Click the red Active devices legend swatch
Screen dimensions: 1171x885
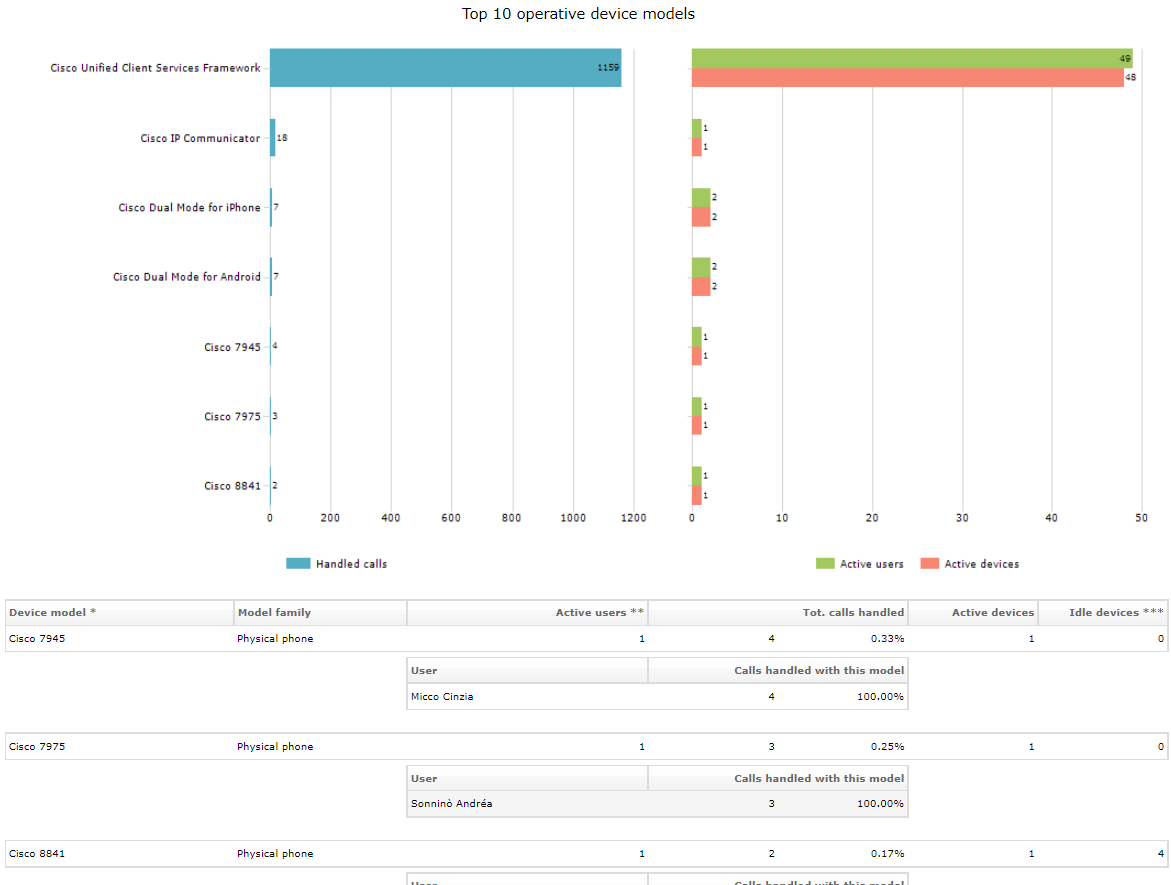coord(929,564)
